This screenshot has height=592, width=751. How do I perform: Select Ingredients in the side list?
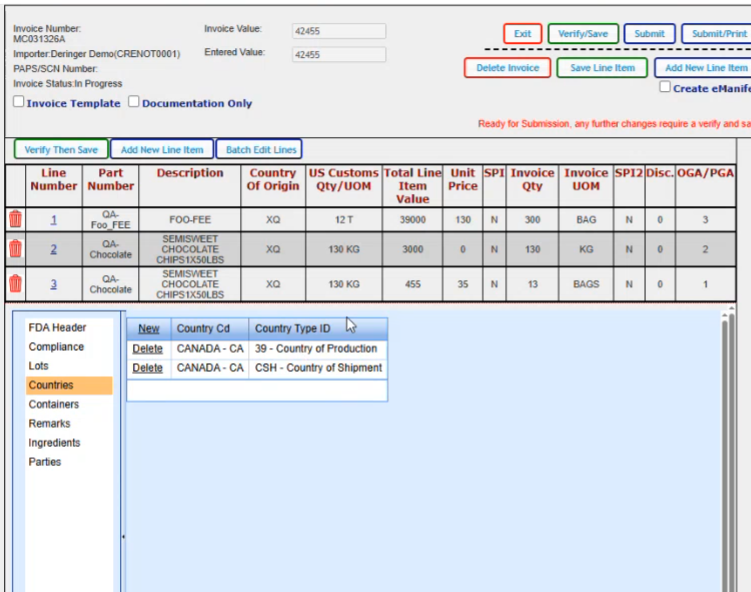[x=54, y=443]
